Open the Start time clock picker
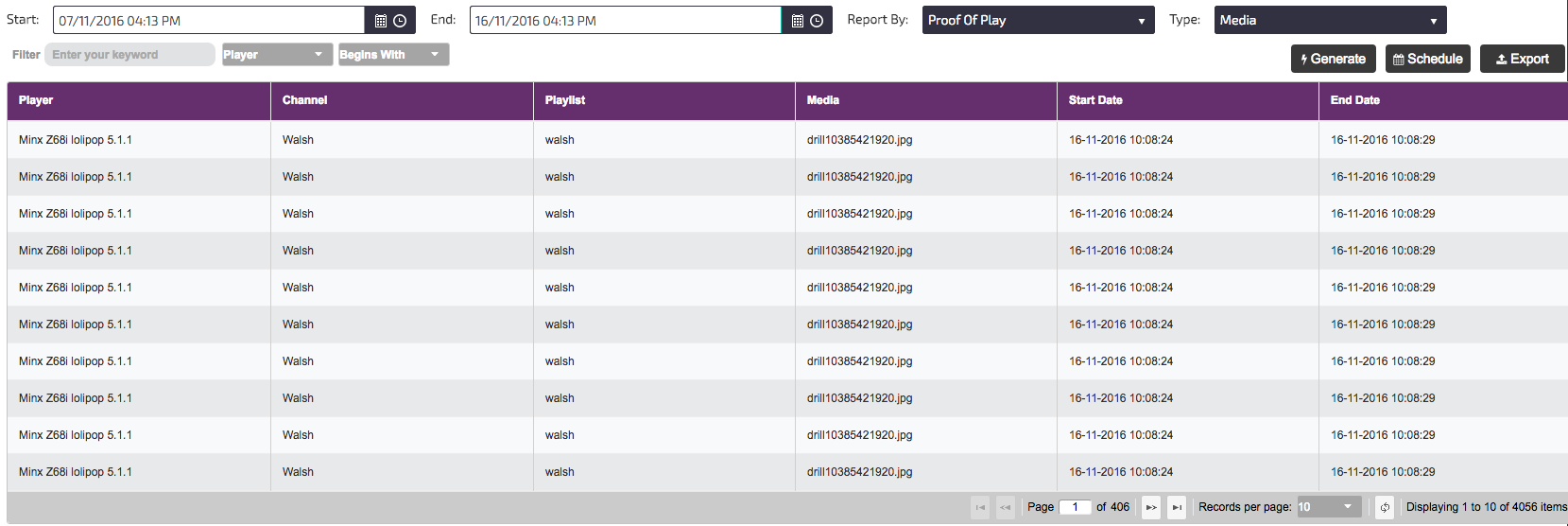 point(400,21)
